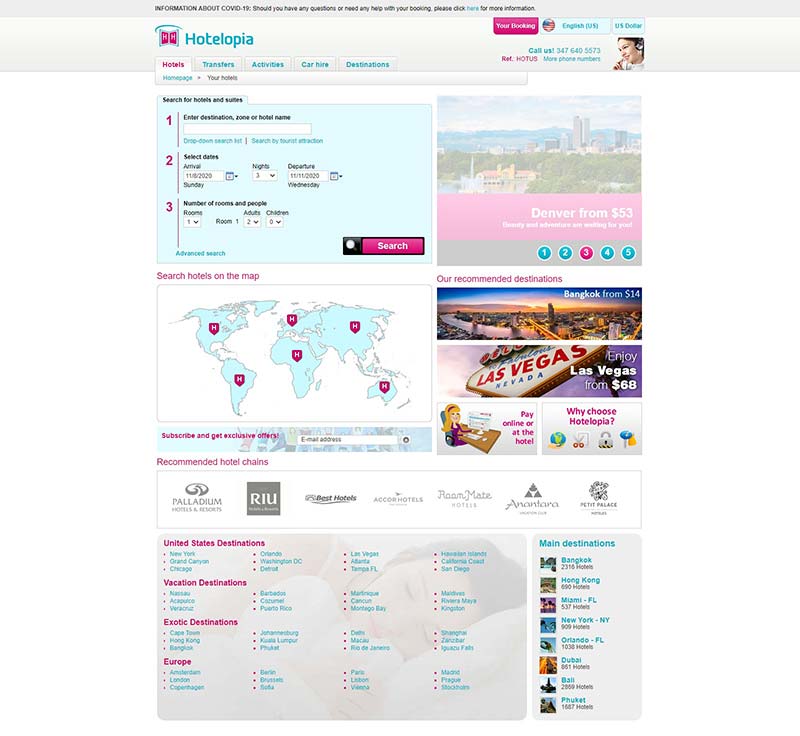Click the customer service agent photo

(x=629, y=54)
